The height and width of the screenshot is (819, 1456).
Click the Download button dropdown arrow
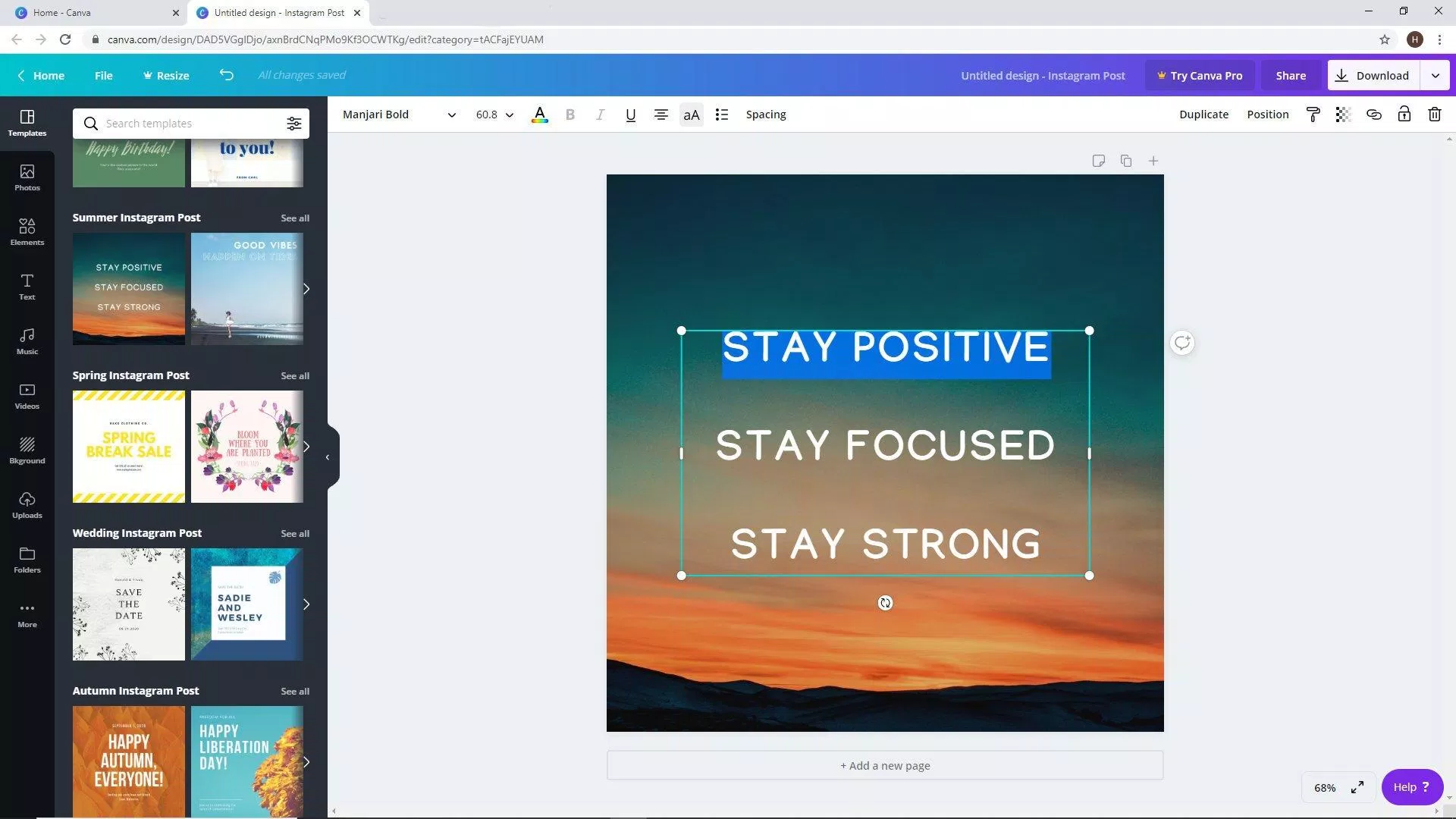(x=1436, y=75)
